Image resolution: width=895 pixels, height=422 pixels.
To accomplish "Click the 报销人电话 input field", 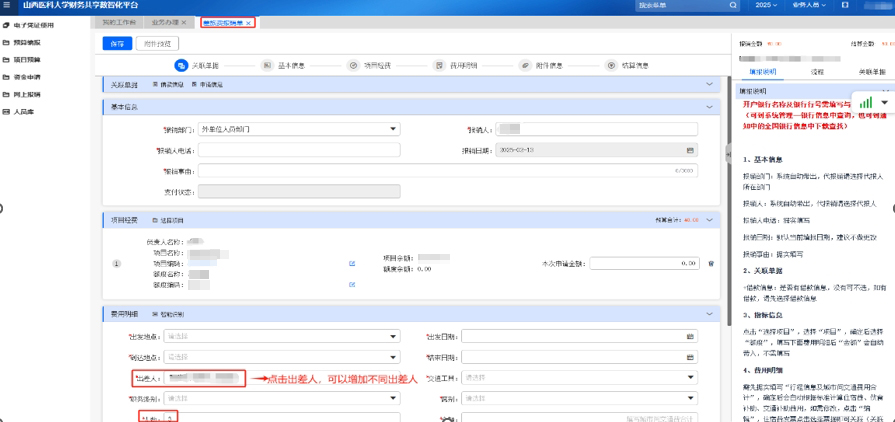I will pos(299,150).
